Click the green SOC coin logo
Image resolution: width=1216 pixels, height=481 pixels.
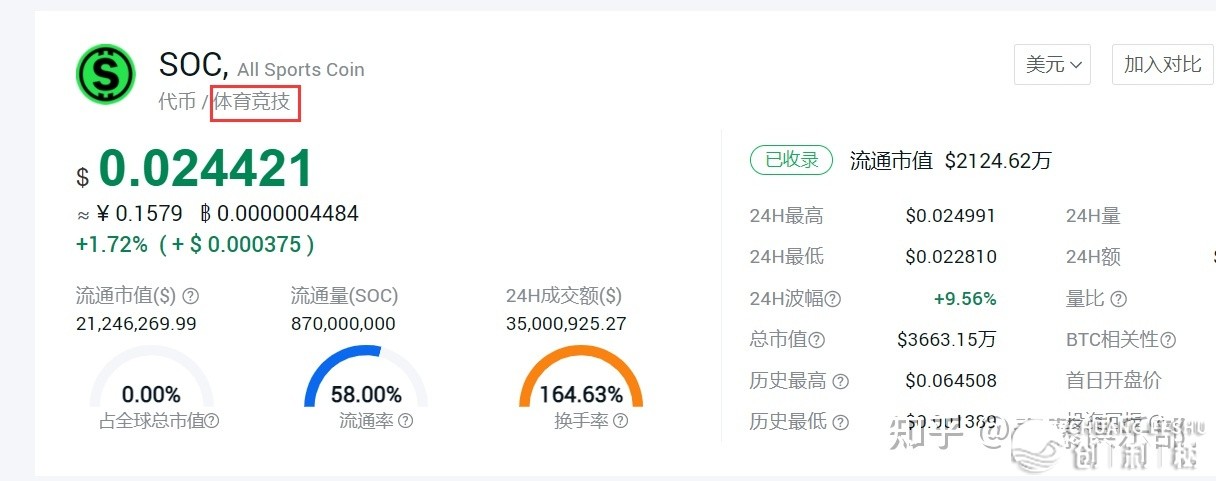106,74
